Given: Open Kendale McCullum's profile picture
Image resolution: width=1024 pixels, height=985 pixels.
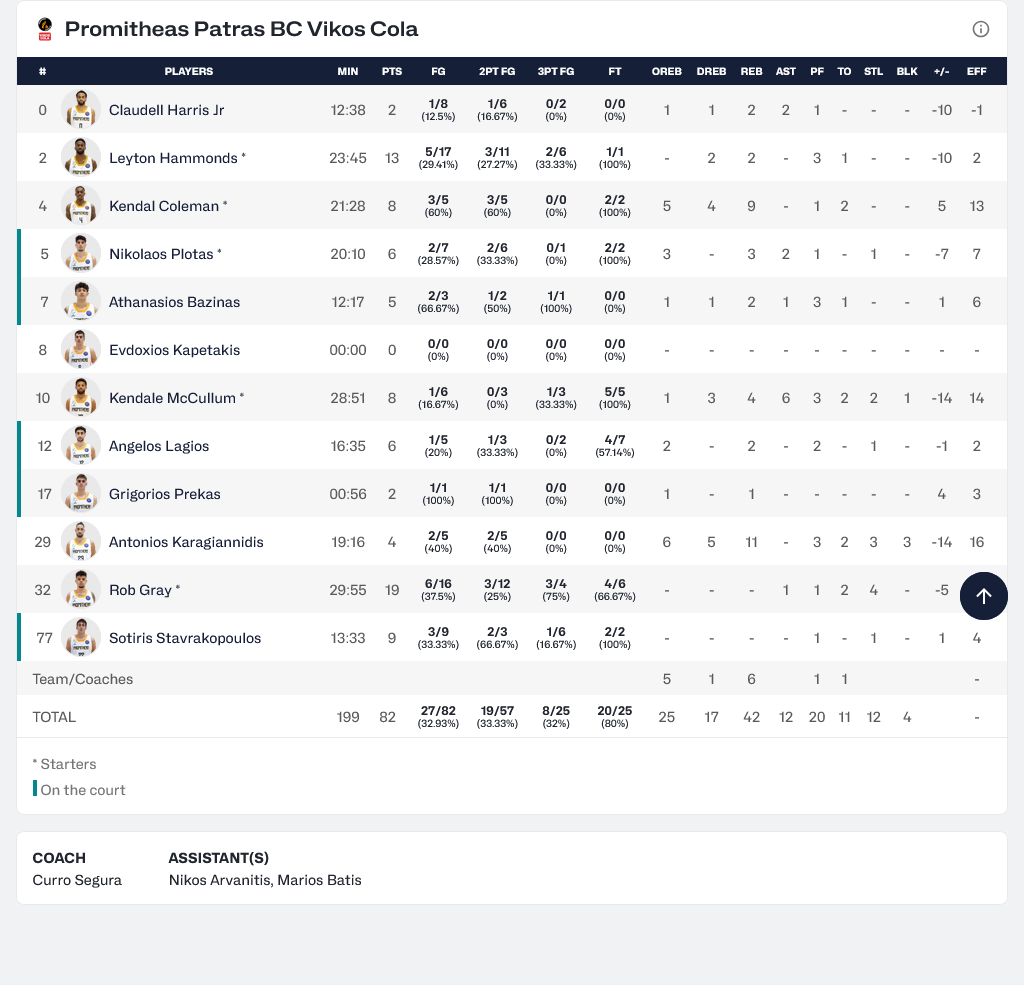Looking at the screenshot, I should 81,398.
